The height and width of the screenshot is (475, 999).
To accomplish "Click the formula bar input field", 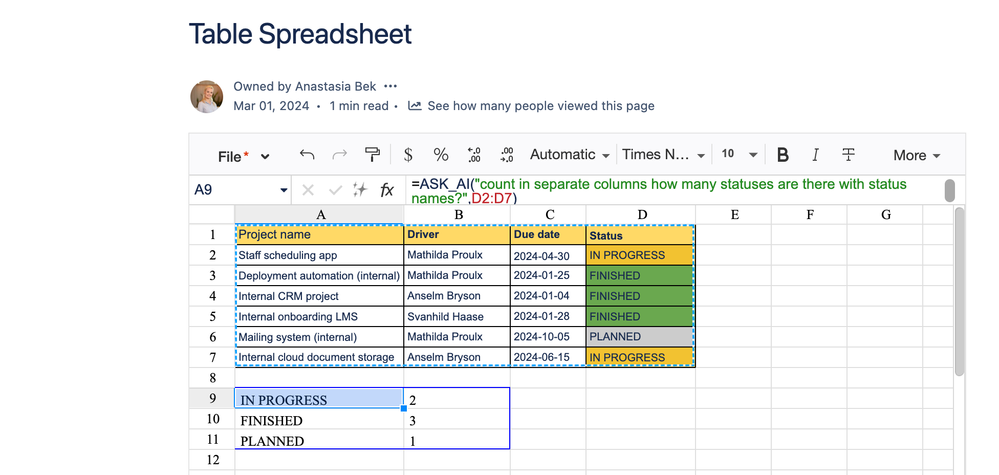I will point(673,190).
